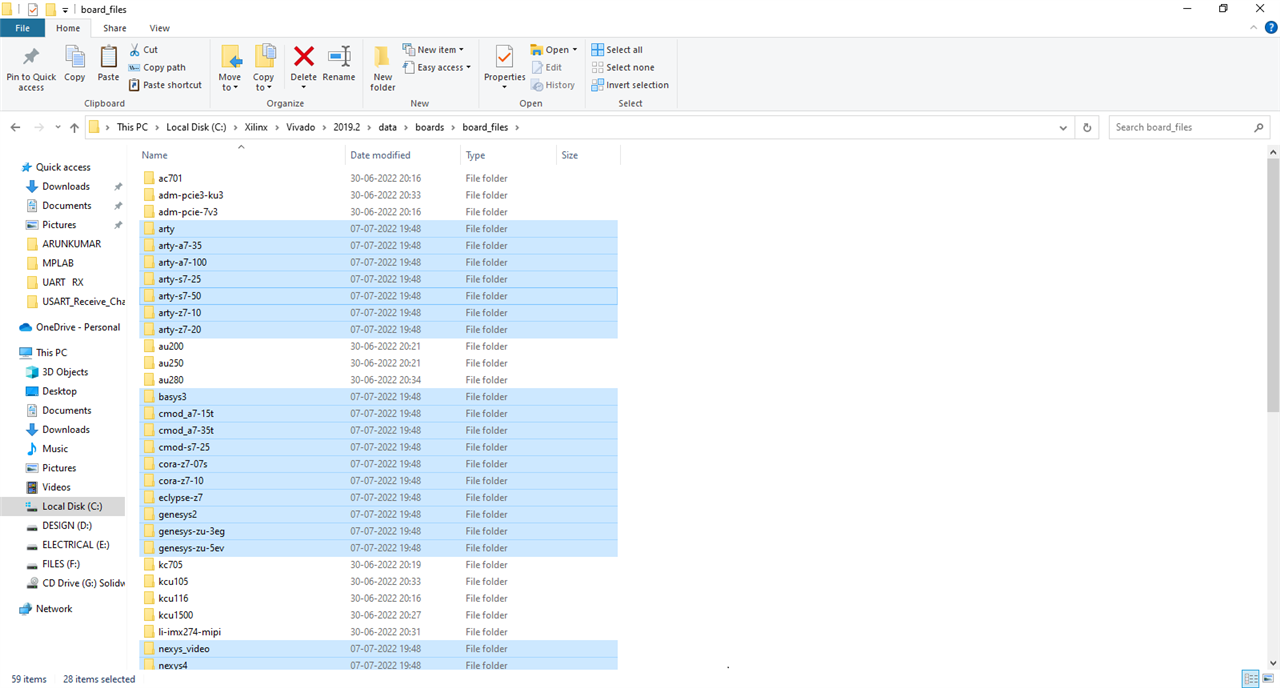1280x688 pixels.
Task: Click Edit in the Open group
Action: (546, 67)
